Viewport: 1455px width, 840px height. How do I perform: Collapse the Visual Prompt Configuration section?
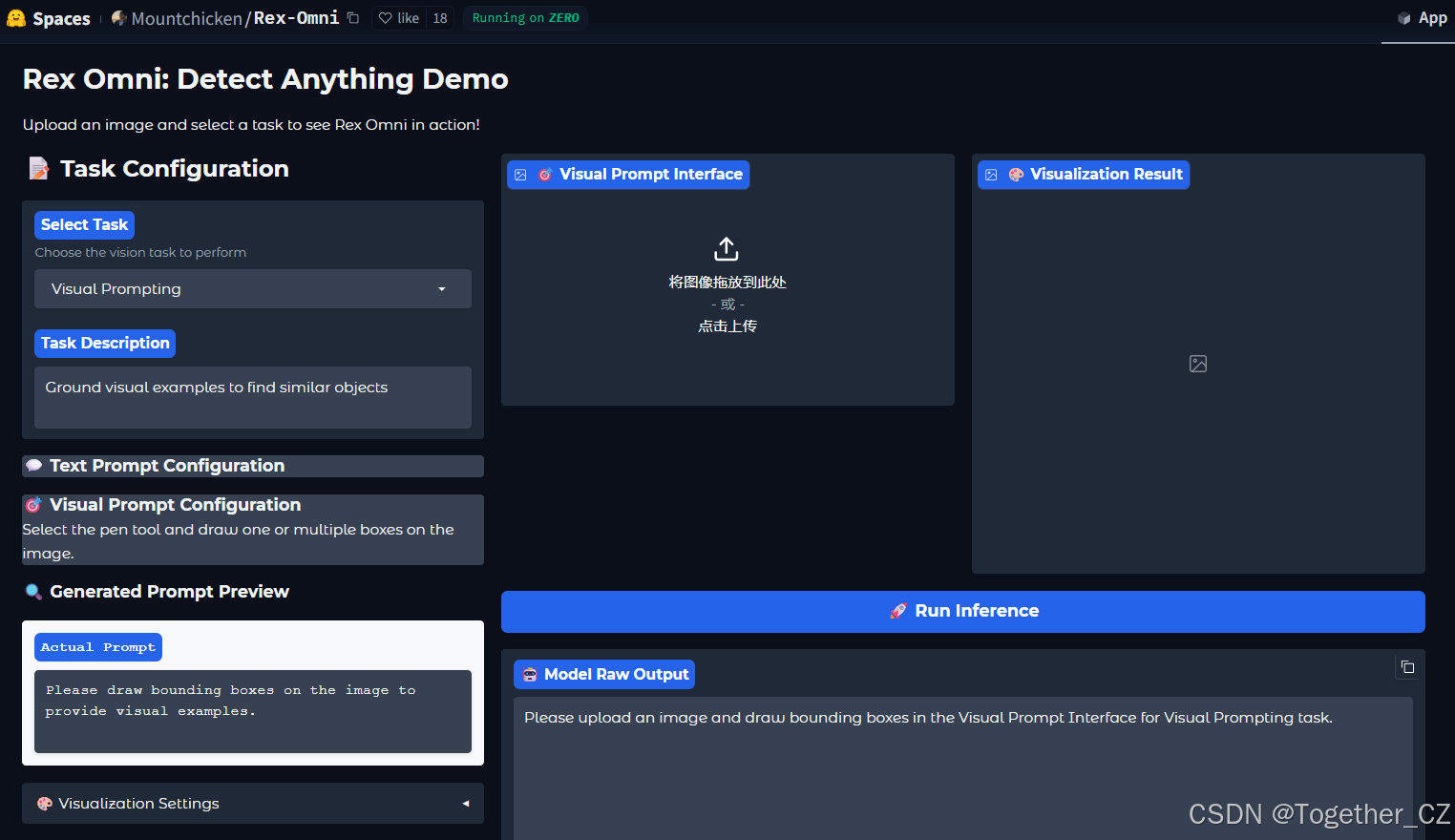pos(253,505)
